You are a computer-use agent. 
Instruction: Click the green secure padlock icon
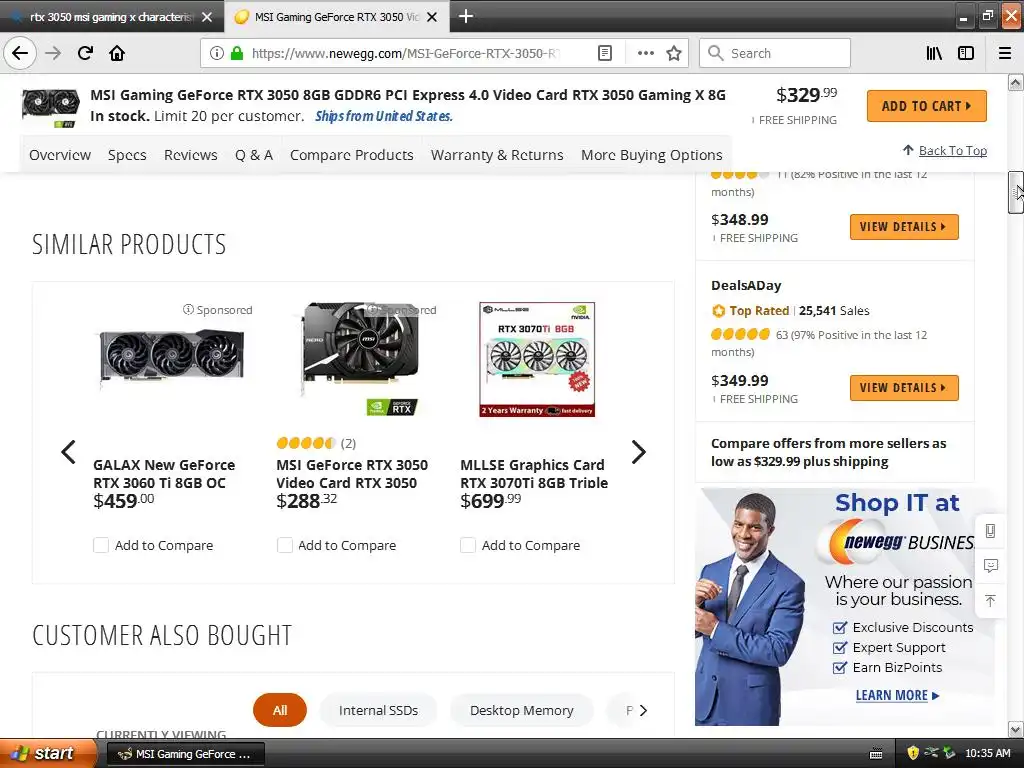(x=237, y=53)
